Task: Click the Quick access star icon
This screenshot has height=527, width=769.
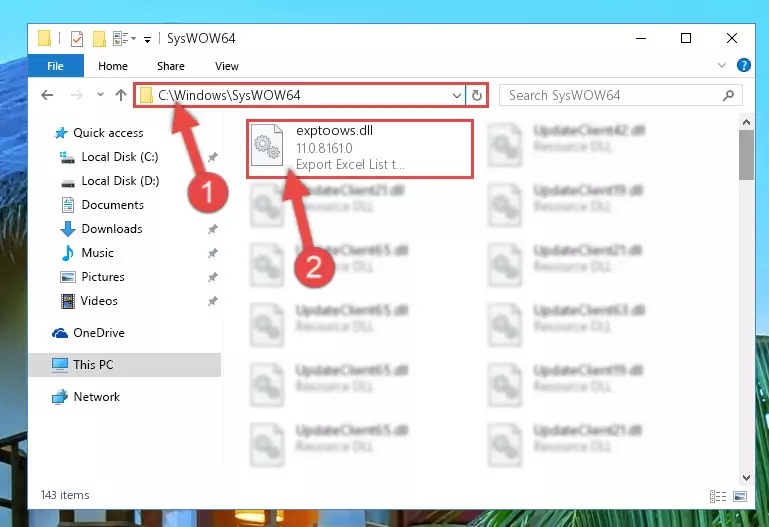Action: pos(61,133)
